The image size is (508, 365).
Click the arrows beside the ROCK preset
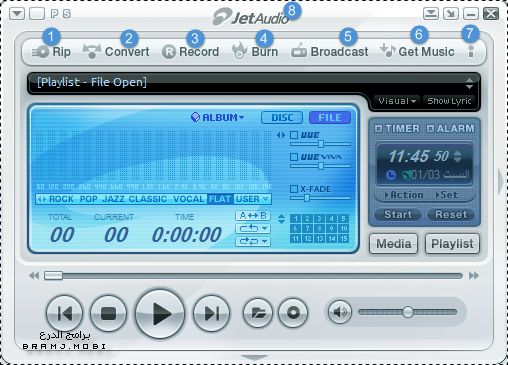coord(42,199)
